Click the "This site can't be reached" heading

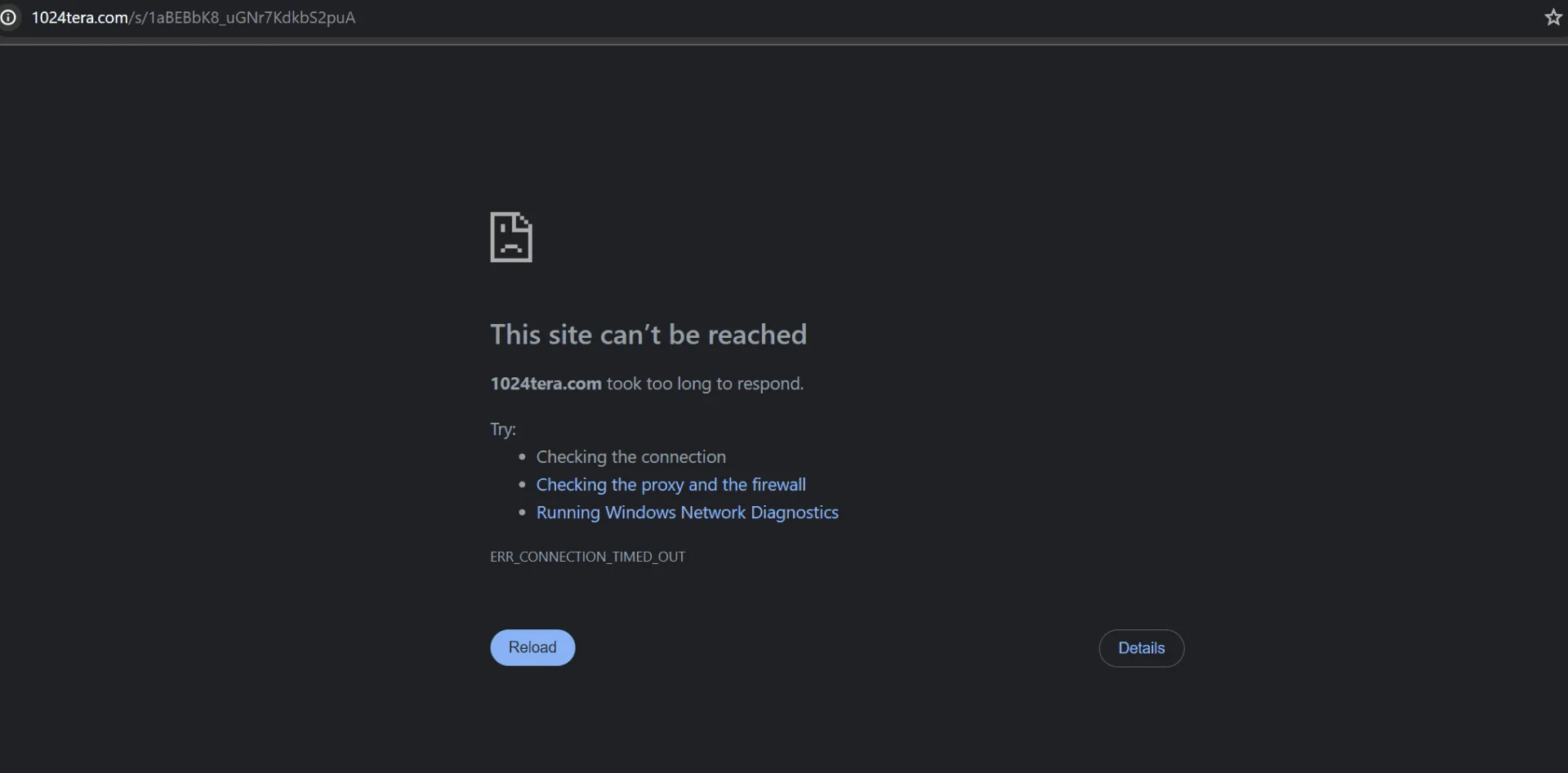click(x=648, y=335)
